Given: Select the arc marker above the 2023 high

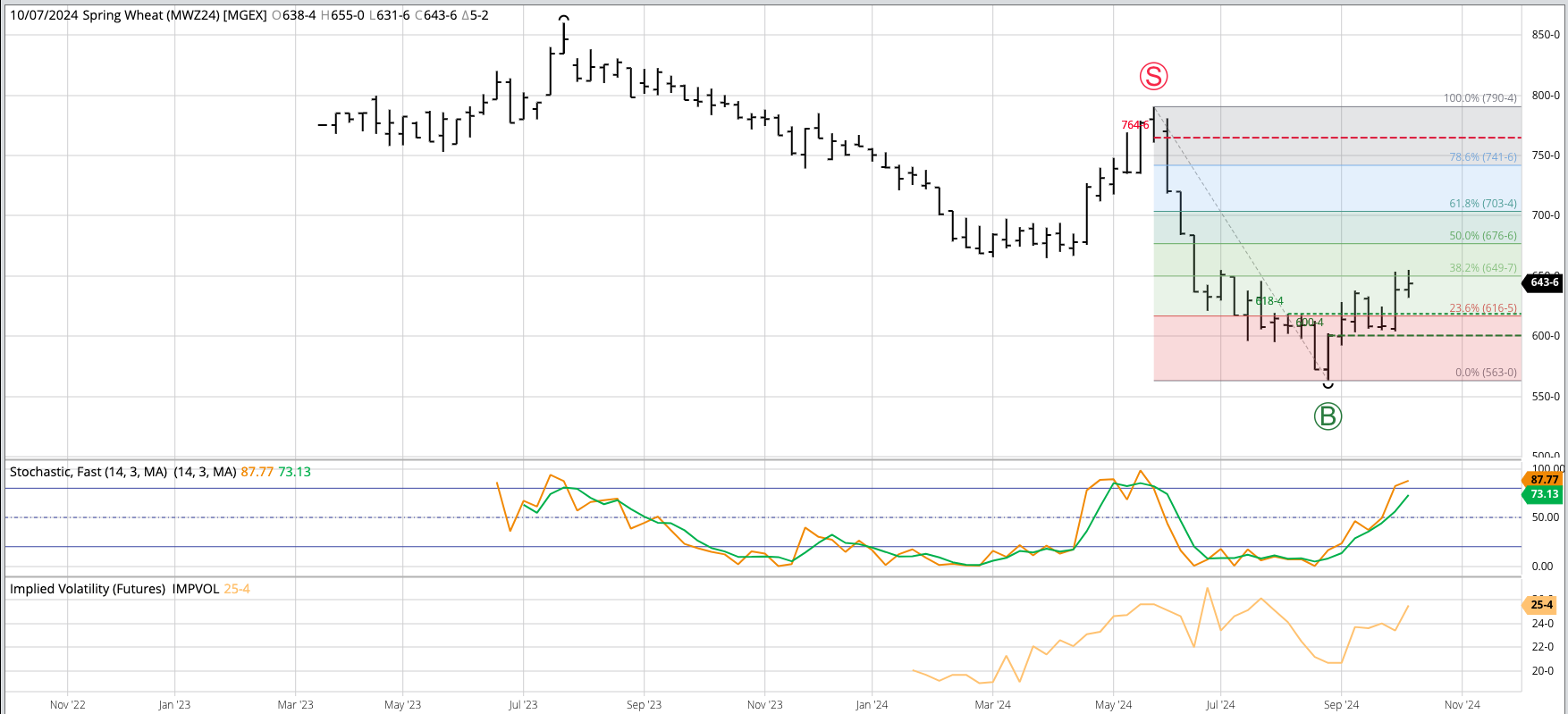Looking at the screenshot, I should pyautogui.click(x=563, y=19).
